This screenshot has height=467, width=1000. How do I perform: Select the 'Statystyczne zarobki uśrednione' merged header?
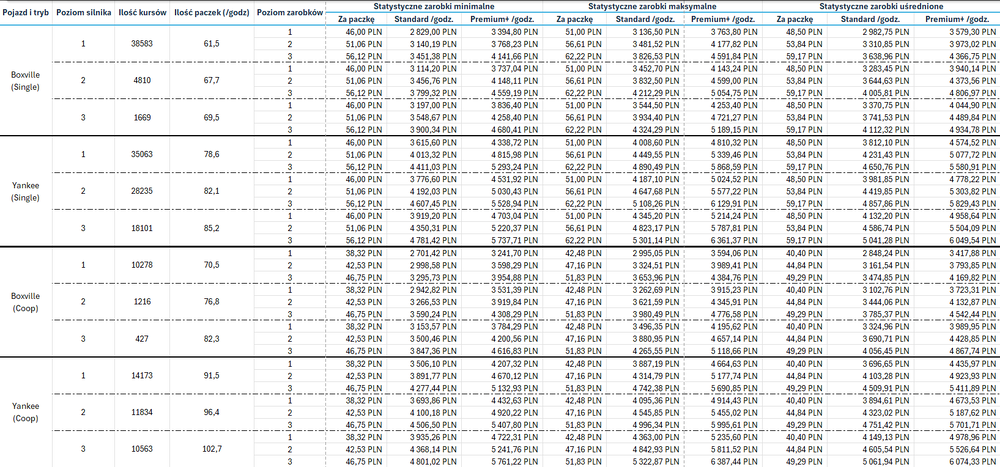[x=881, y=6]
